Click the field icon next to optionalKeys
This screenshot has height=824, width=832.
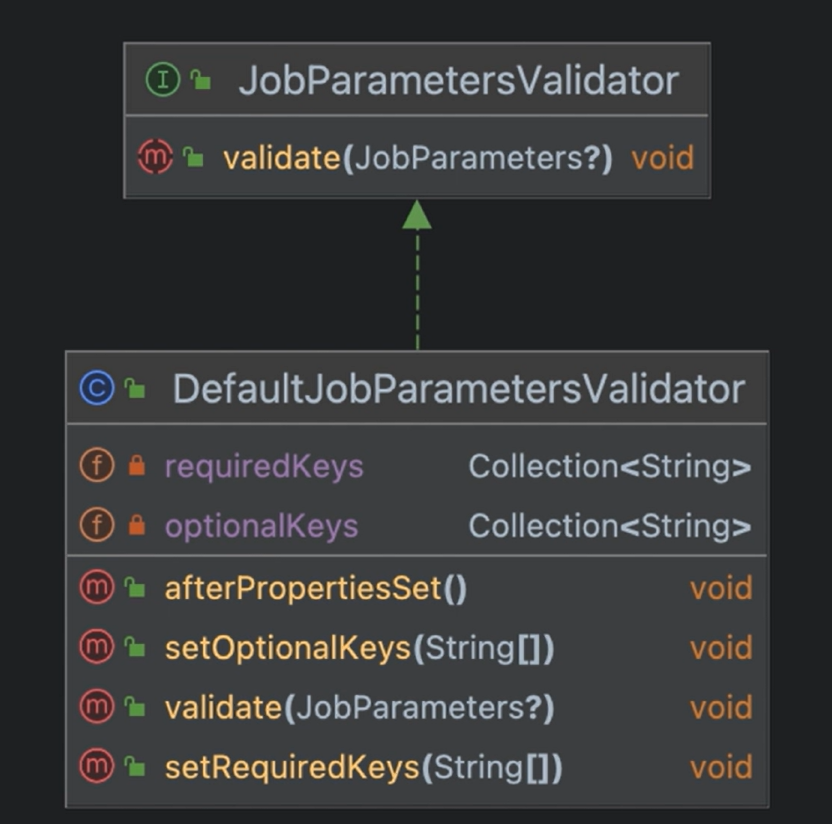click(96, 526)
